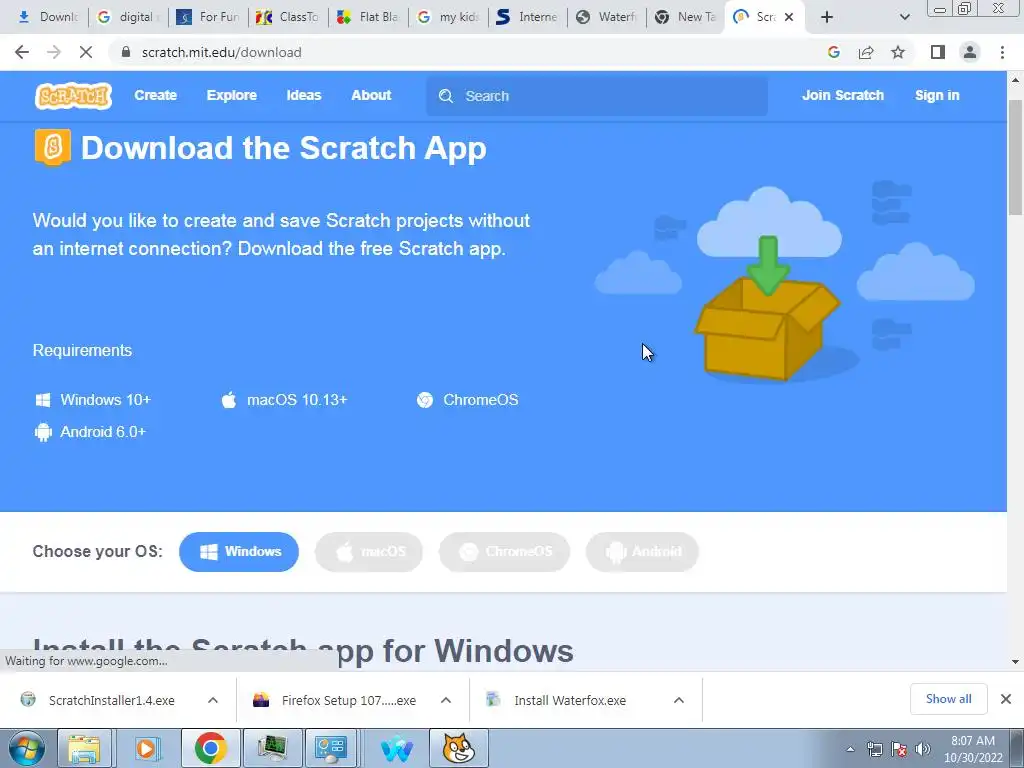Open the Ideas page

coord(304,95)
